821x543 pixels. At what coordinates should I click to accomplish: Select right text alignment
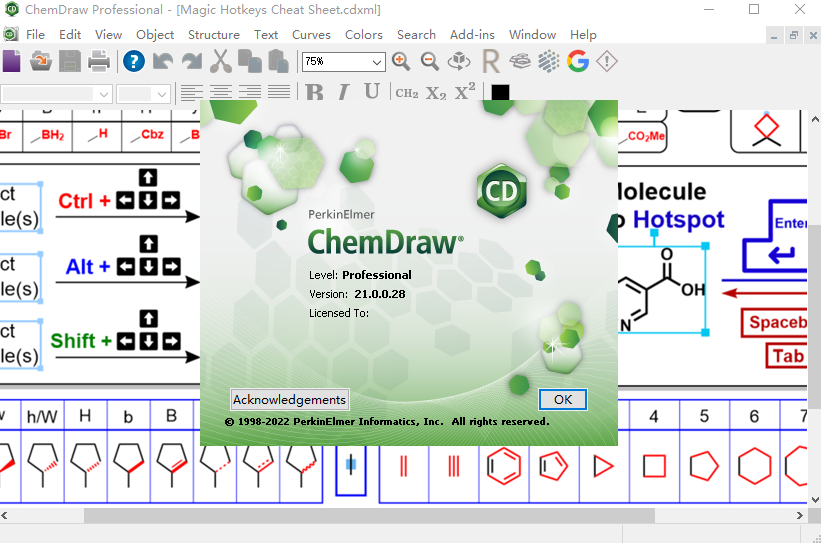click(250, 93)
